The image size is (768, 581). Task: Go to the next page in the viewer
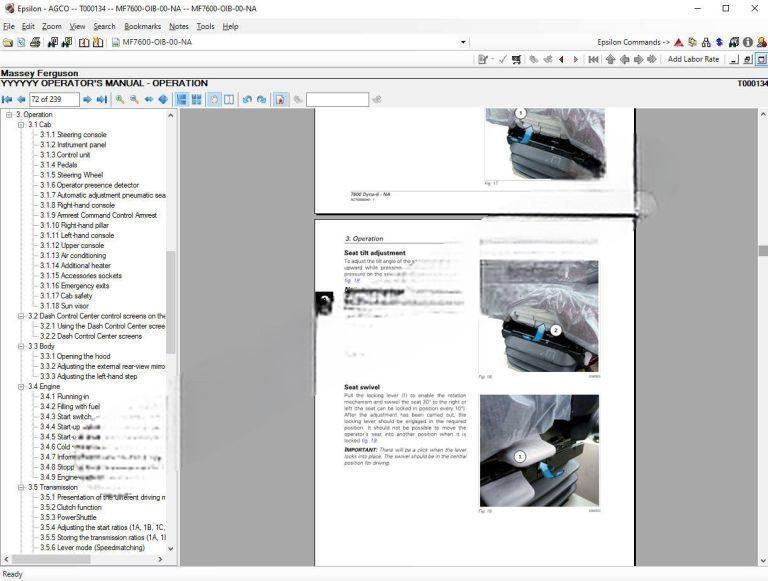(88, 99)
